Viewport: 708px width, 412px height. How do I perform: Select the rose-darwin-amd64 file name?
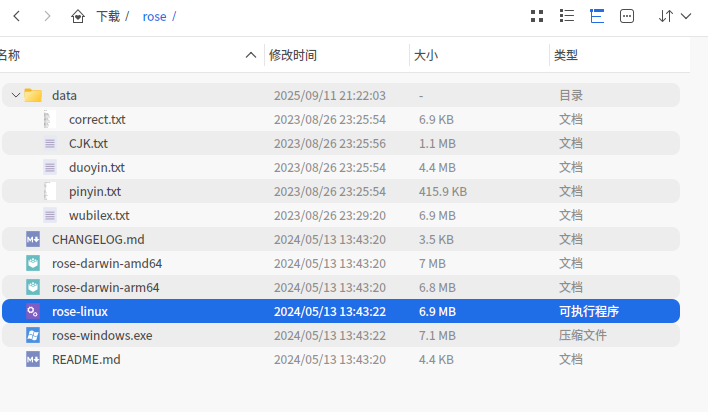click(x=107, y=263)
